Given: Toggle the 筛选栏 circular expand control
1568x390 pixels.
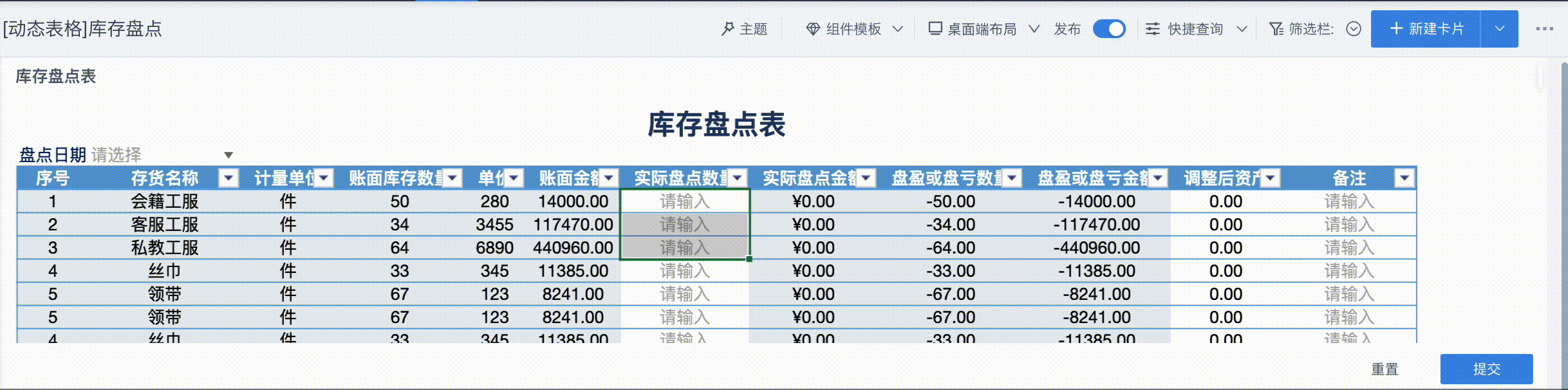Looking at the screenshot, I should (1354, 29).
